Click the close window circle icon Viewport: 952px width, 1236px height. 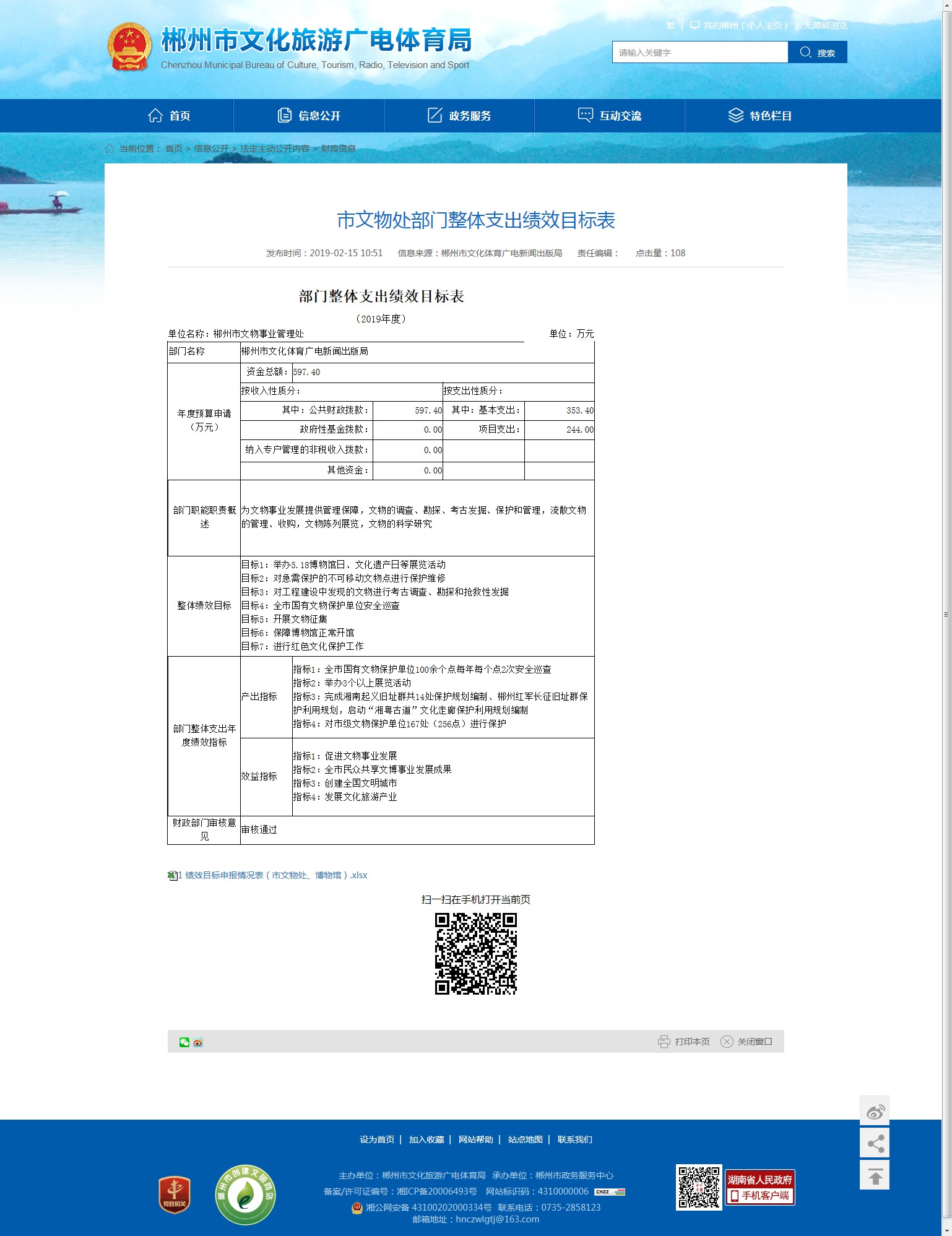727,1042
